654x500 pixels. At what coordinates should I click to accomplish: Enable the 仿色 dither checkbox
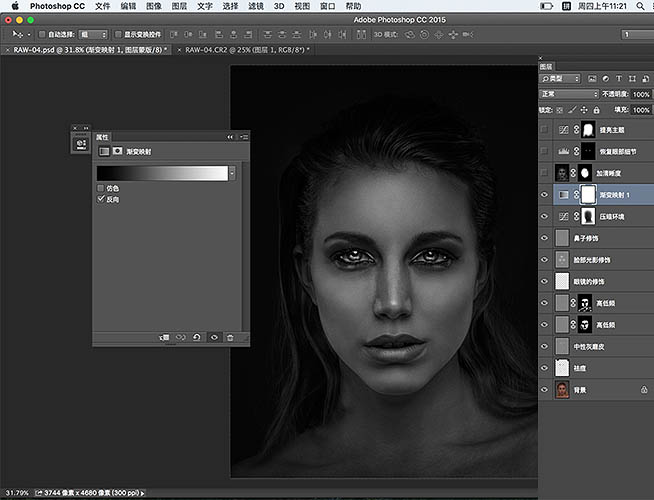click(100, 188)
